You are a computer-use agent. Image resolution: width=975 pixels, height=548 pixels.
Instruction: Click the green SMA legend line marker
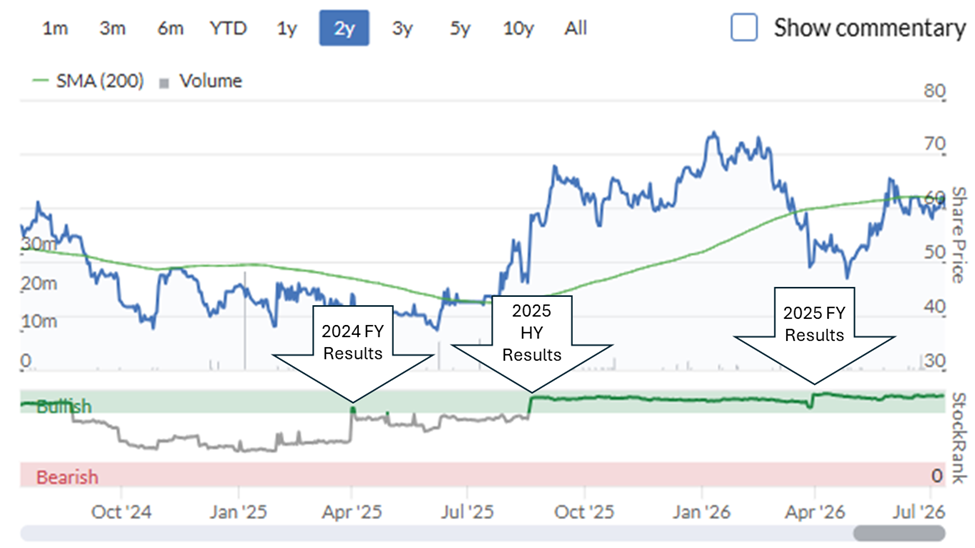(x=40, y=80)
